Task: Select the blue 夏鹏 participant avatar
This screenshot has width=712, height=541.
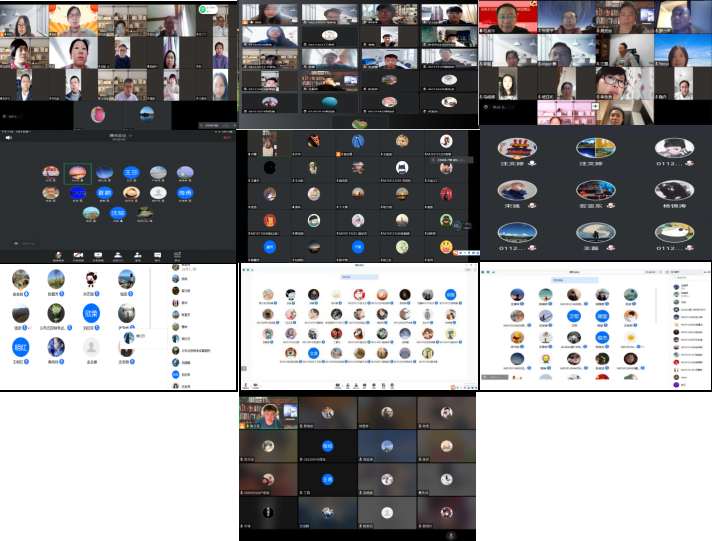Action: click(x=105, y=192)
